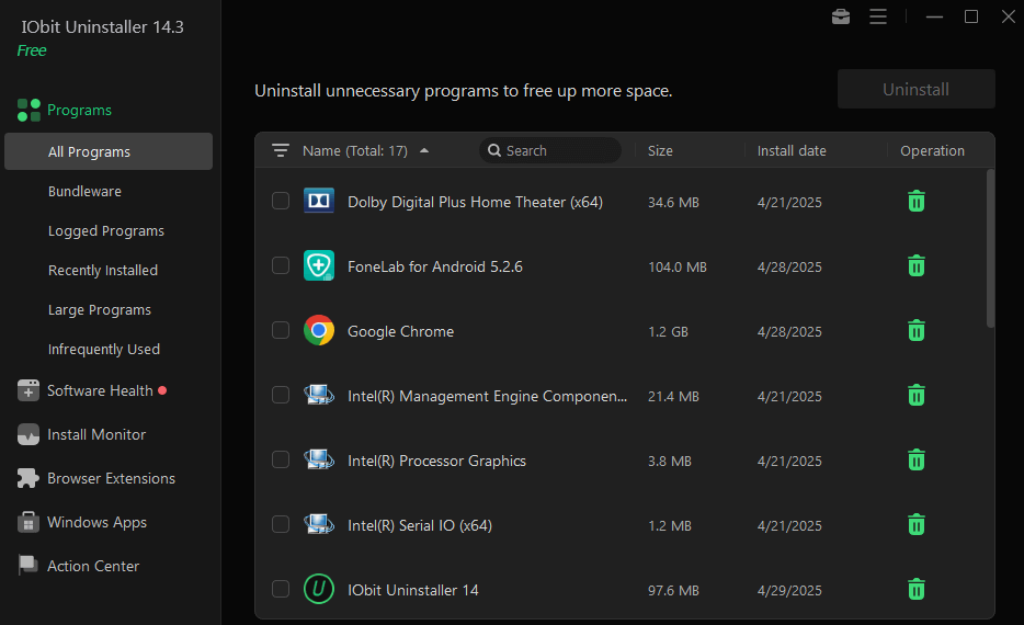Sort the list by Install date column
This screenshot has width=1024, height=625.
792,151
